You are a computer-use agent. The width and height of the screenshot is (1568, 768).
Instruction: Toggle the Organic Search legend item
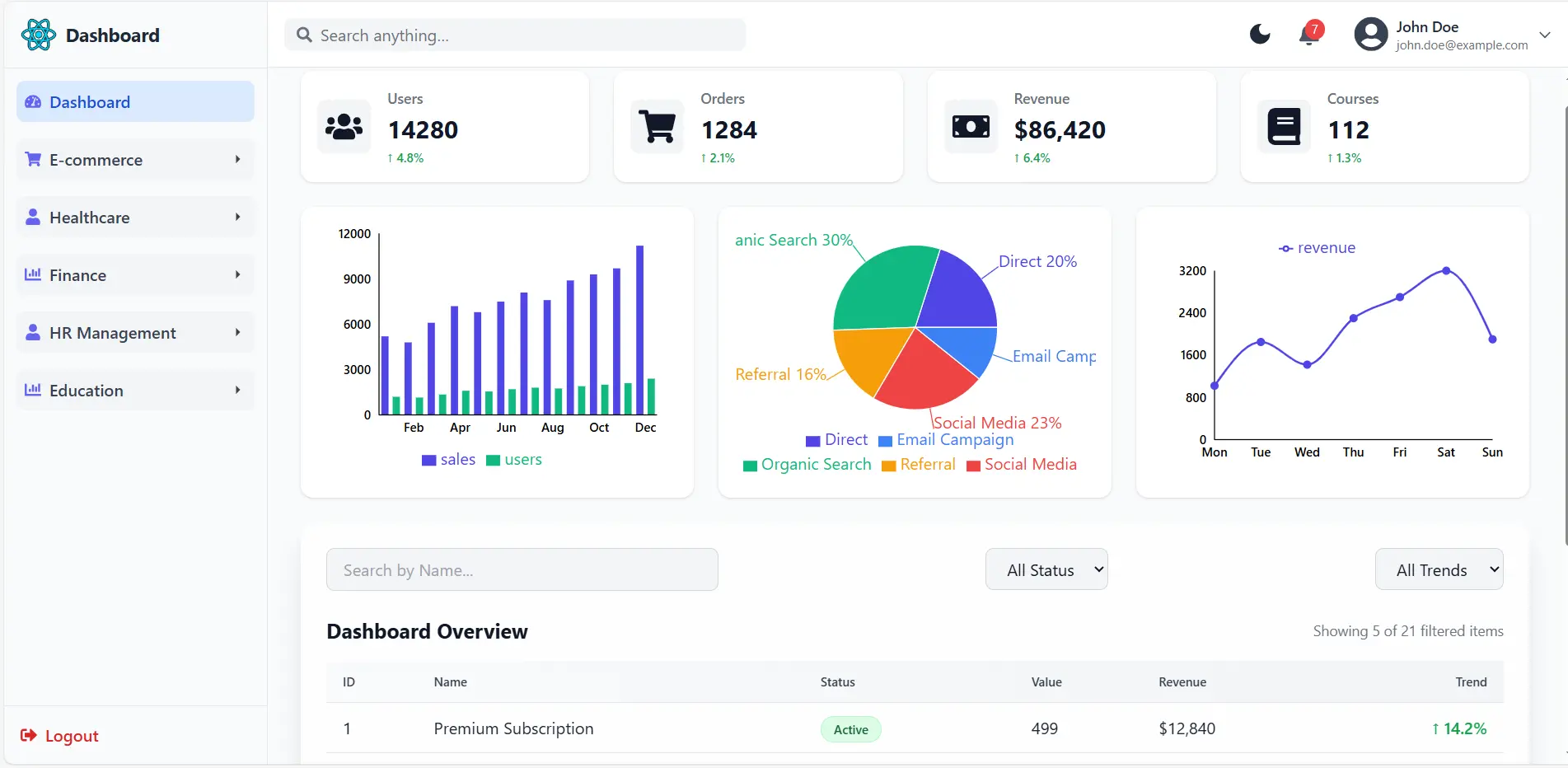(807, 465)
